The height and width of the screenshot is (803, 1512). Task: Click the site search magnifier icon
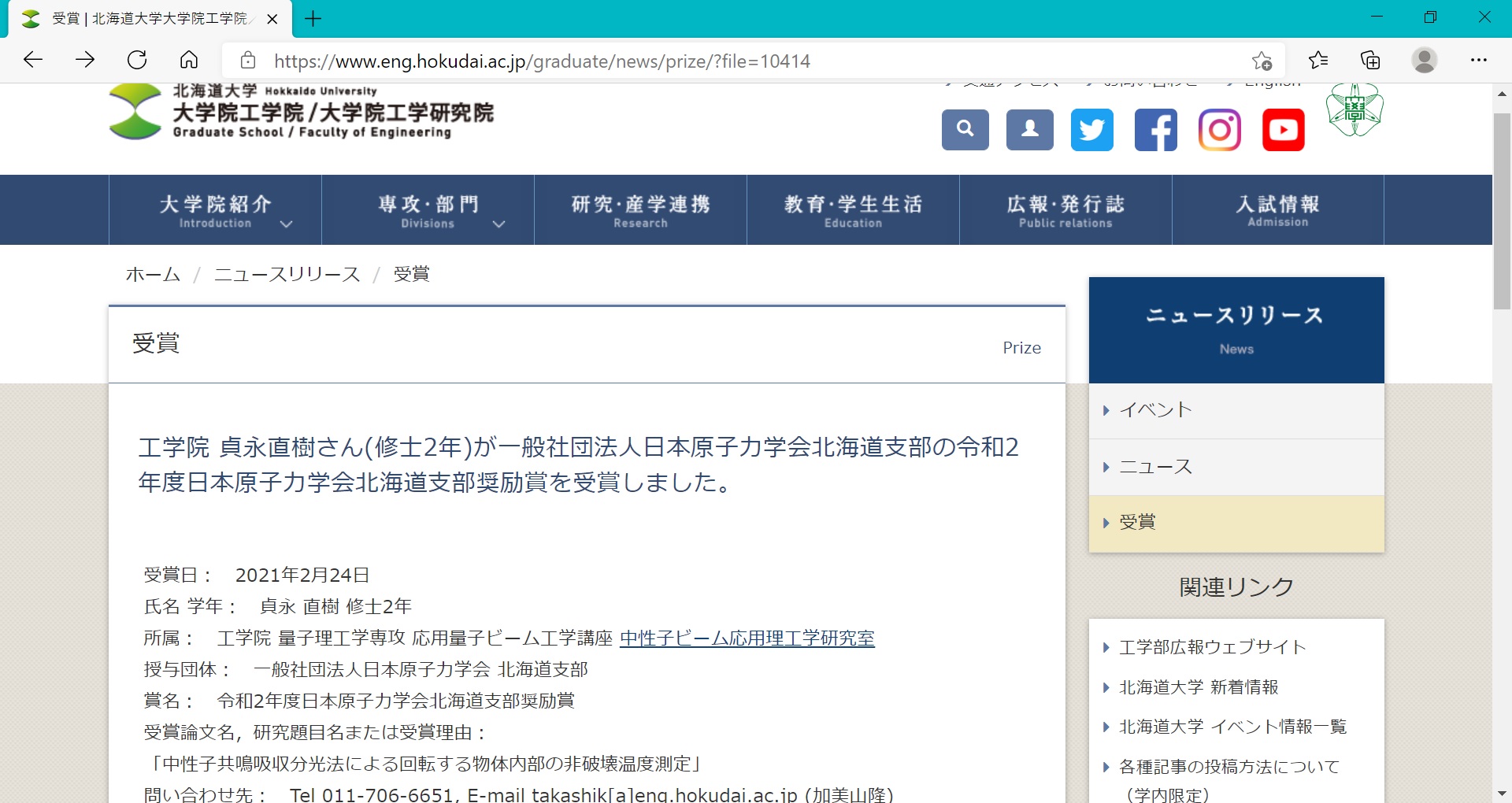click(x=965, y=129)
